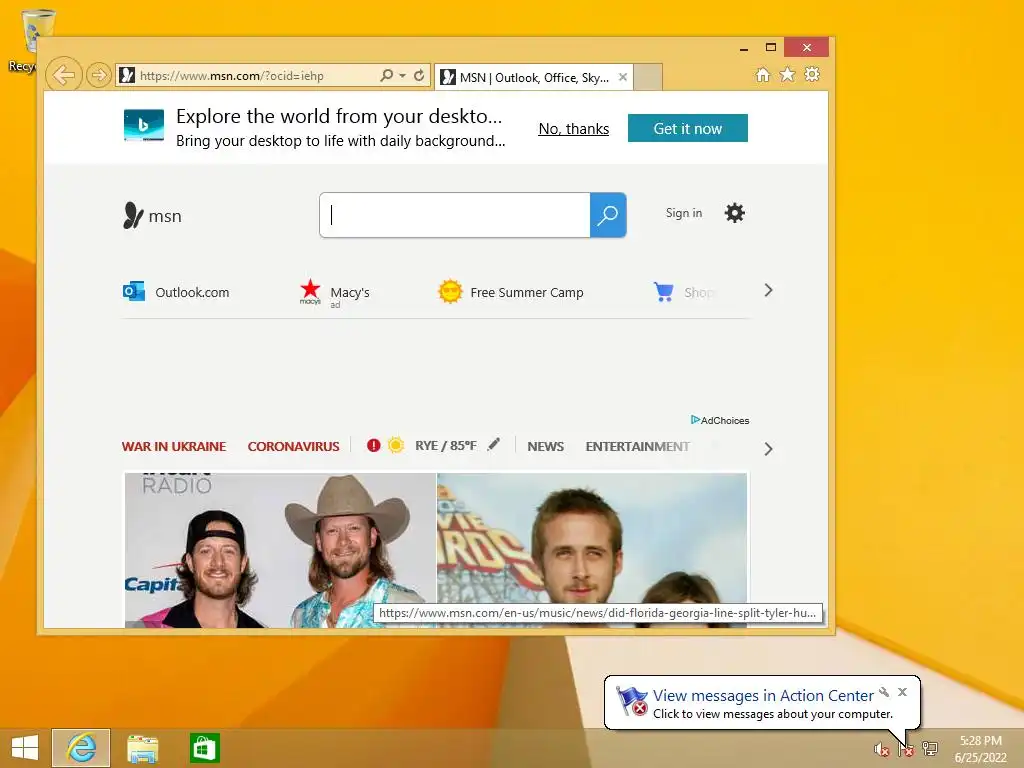1024x768 pixels.
Task: Click the browser Forward arrow button
Action: pyautogui.click(x=99, y=75)
